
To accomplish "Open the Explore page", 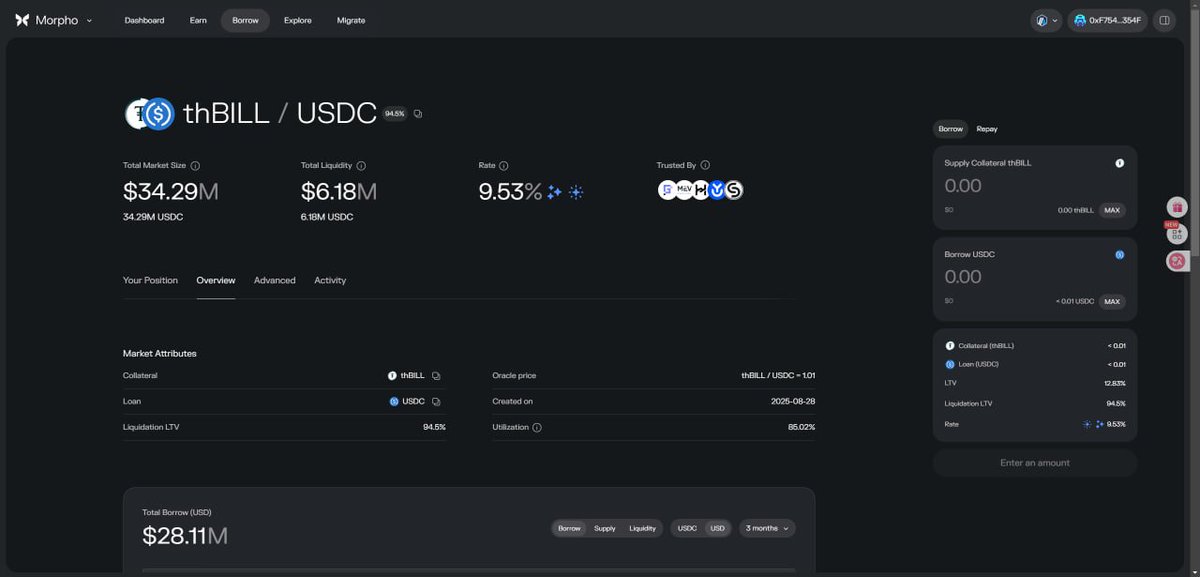I will 297,20.
